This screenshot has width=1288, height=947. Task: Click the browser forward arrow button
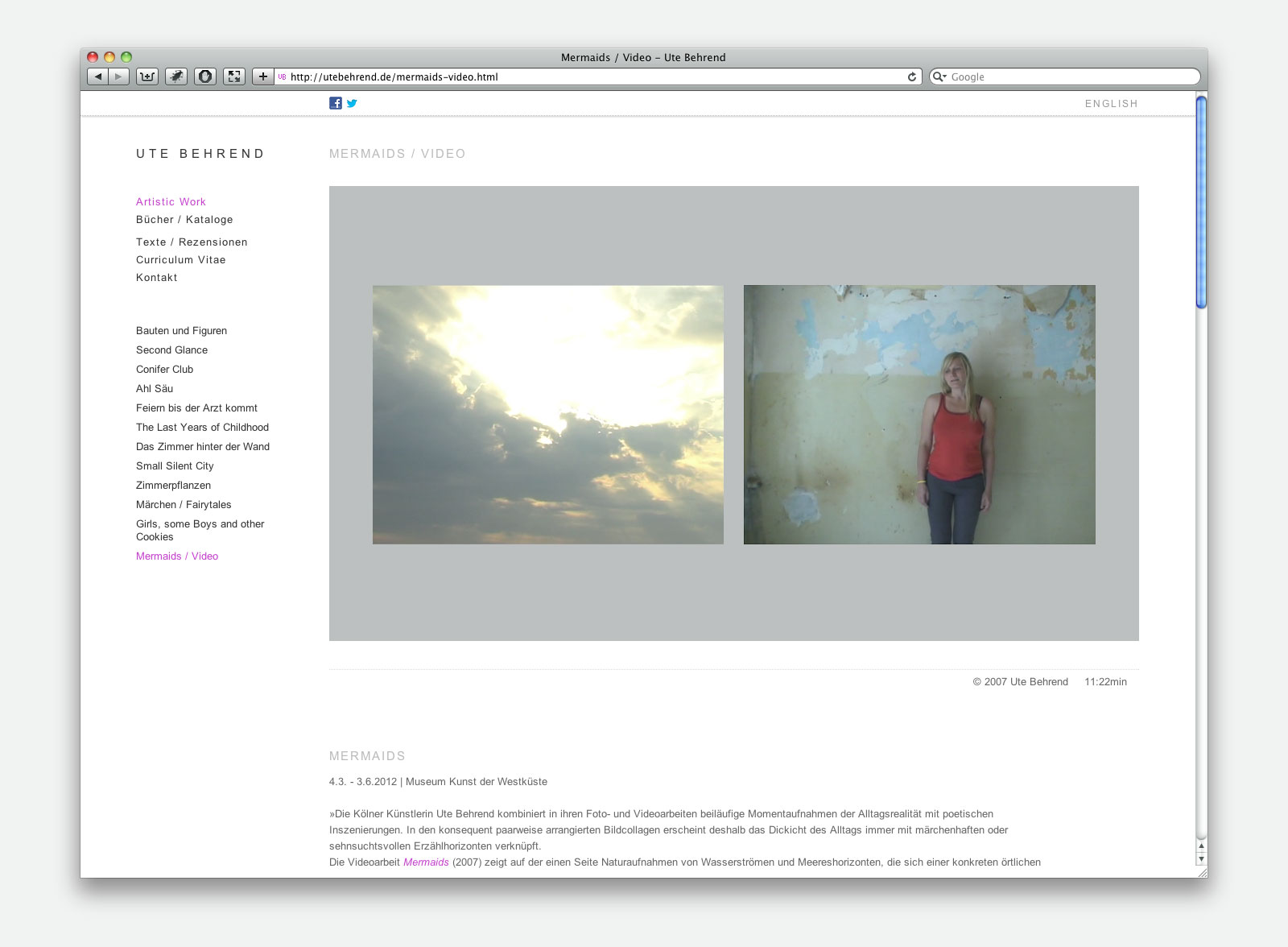point(119,77)
